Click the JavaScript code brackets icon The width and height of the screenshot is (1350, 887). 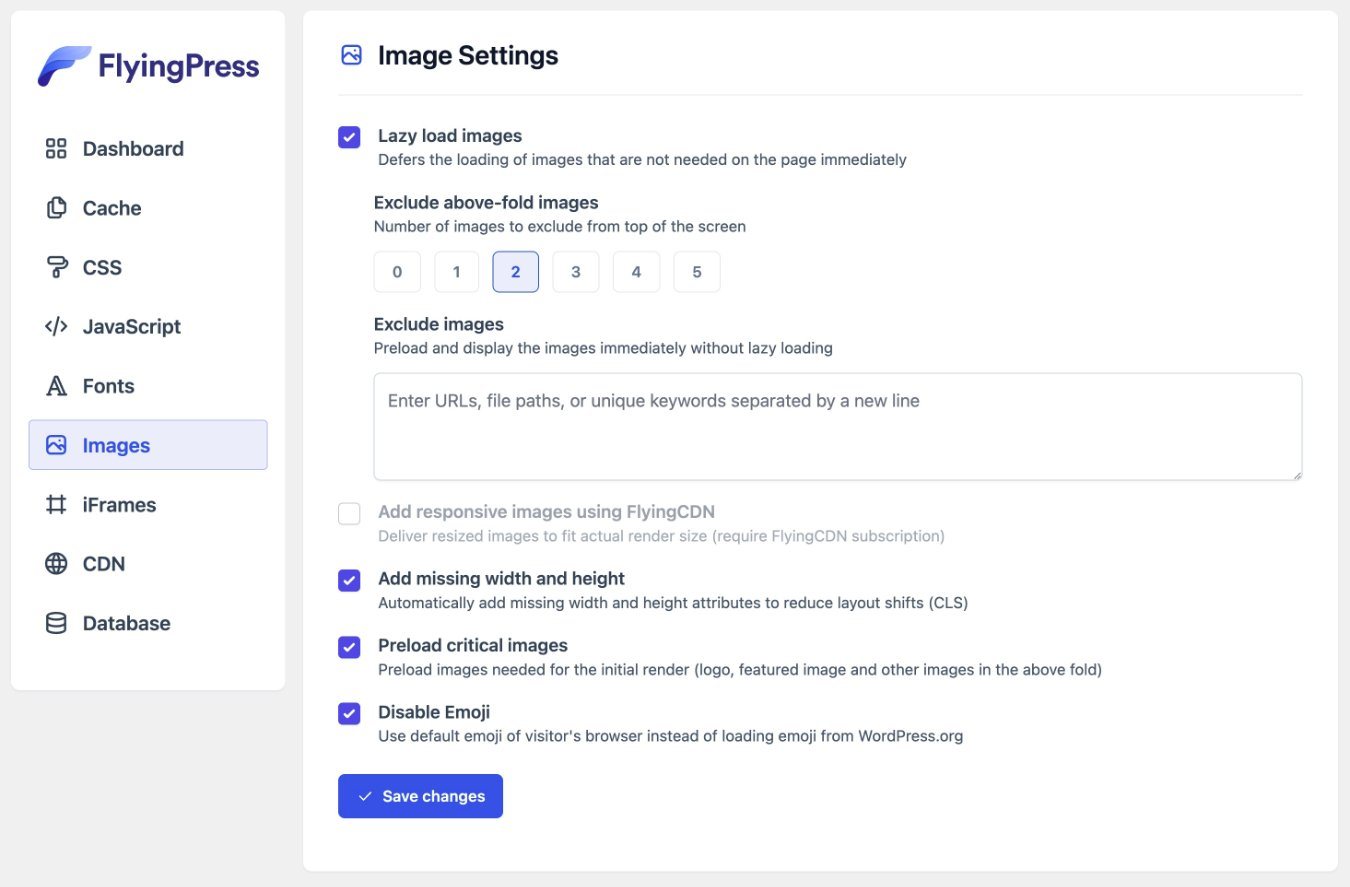(56, 327)
